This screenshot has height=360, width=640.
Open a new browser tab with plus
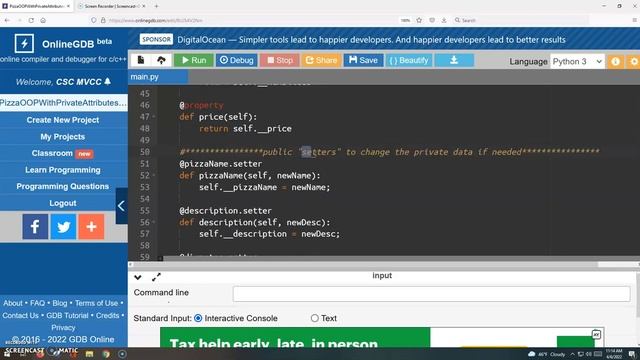tap(156, 6)
